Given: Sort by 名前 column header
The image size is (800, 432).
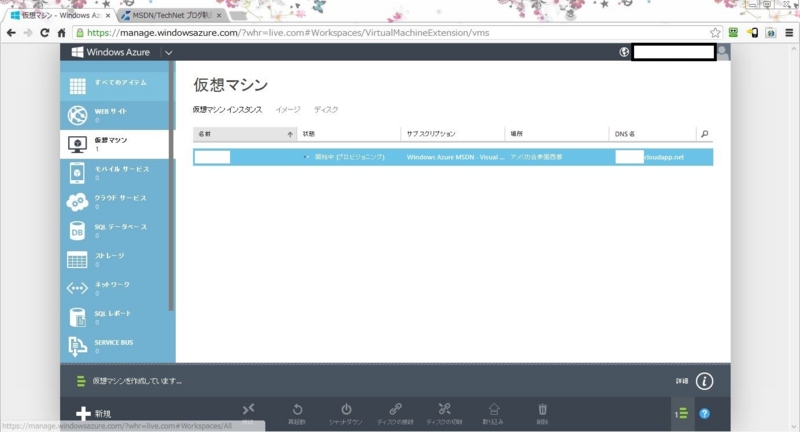Looking at the screenshot, I should point(245,134).
